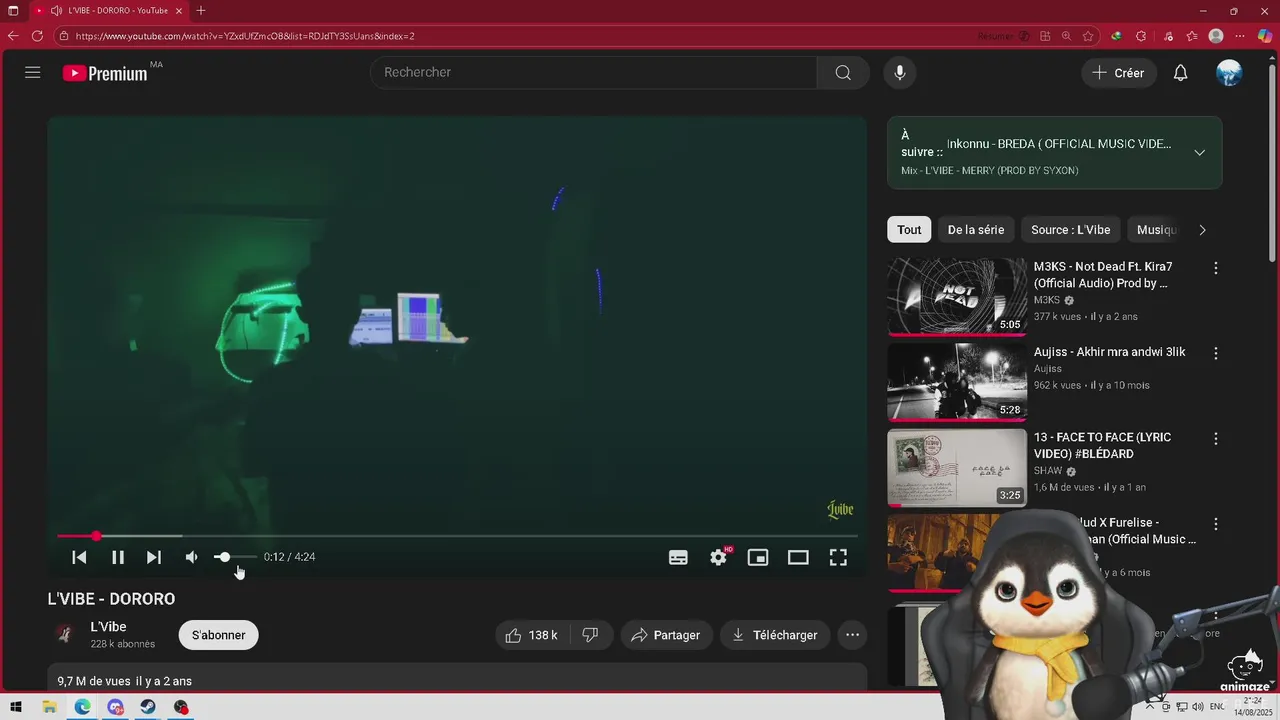Open 13 FACE TO FACE thumbnail
Viewport: 1280px width, 720px height.
[x=957, y=467]
